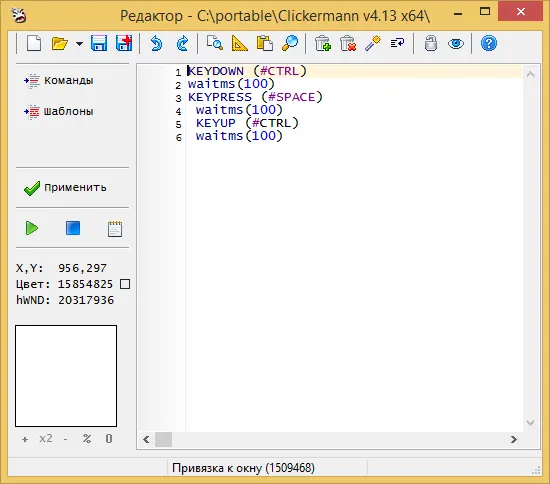This screenshot has width=550, height=484.
Task: Click the line wrap arrow icon
Action: point(397,43)
